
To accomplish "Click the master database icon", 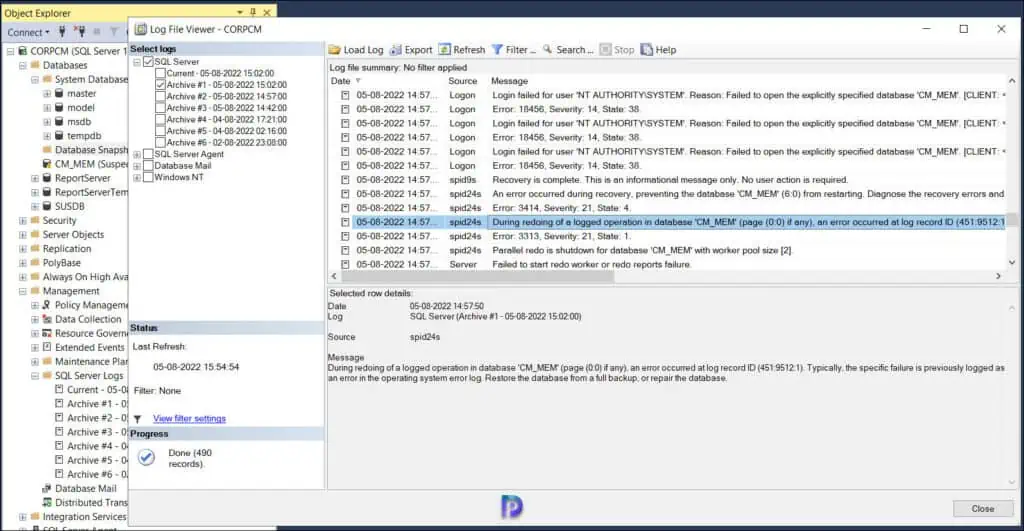I will [x=59, y=93].
